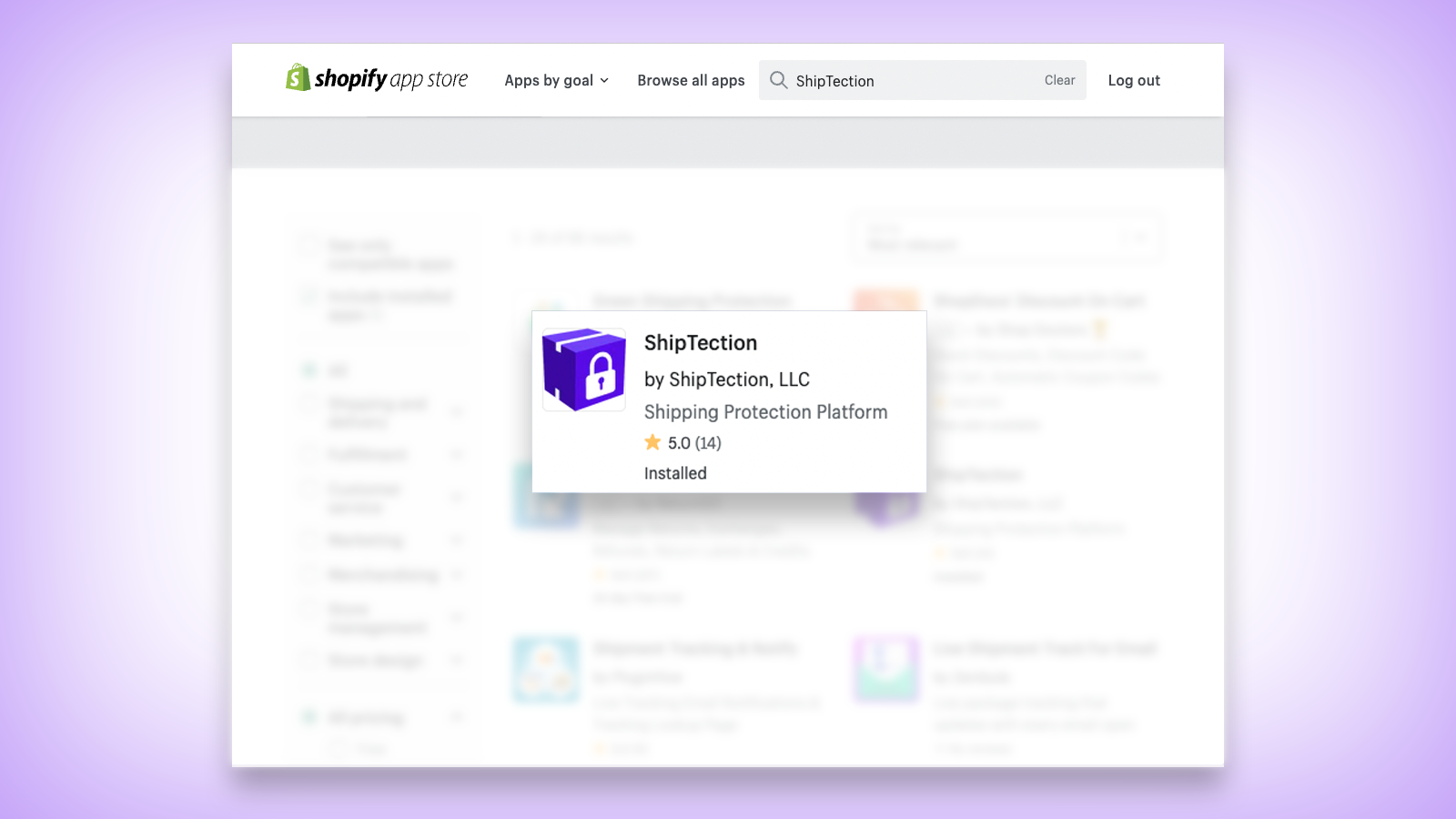The height and width of the screenshot is (819, 1456).
Task: Log out of the account
Action: [x=1134, y=80]
